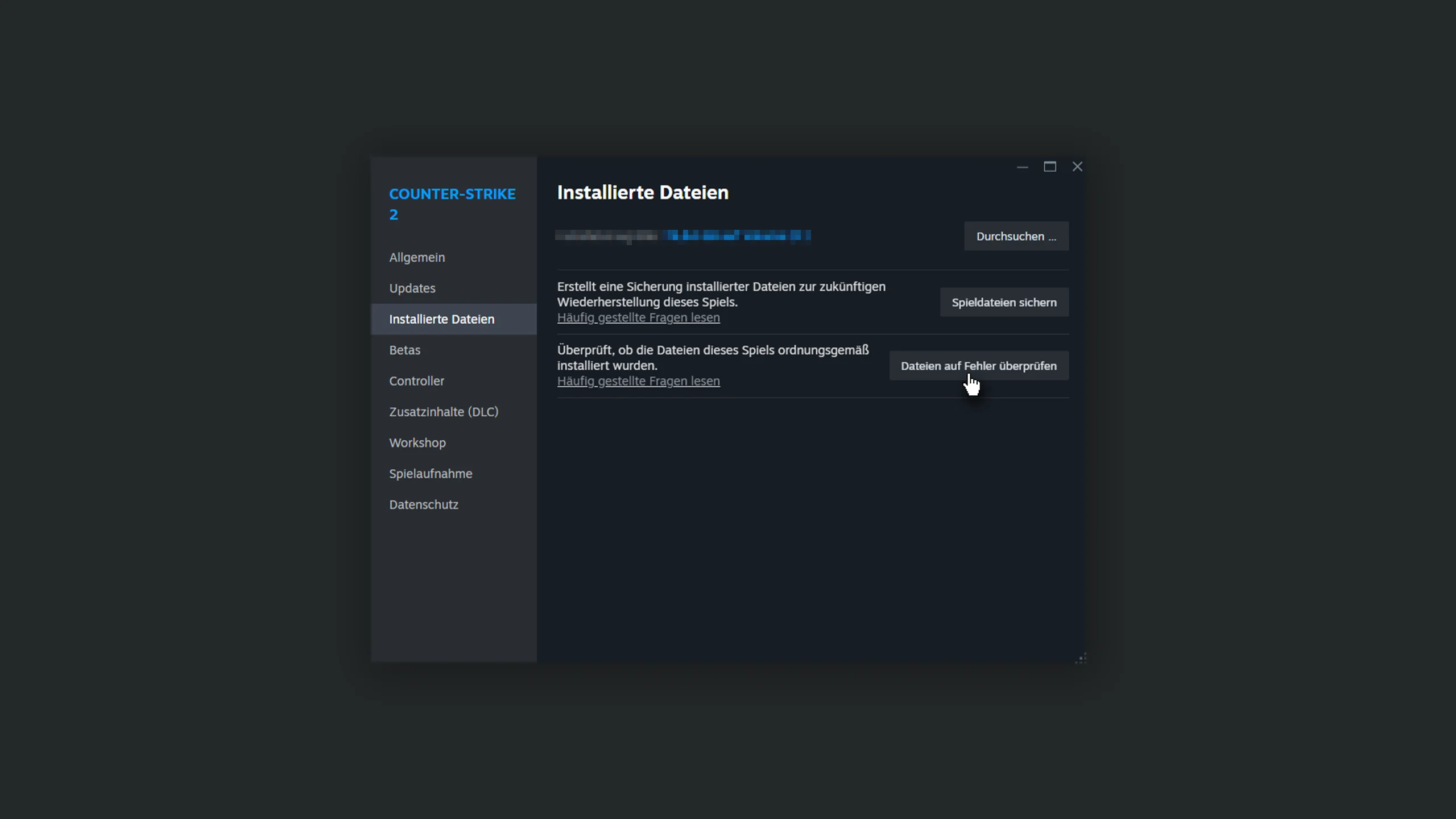This screenshot has height=819, width=1456.
Task: Open FAQ link under backup description
Action: coord(638,317)
